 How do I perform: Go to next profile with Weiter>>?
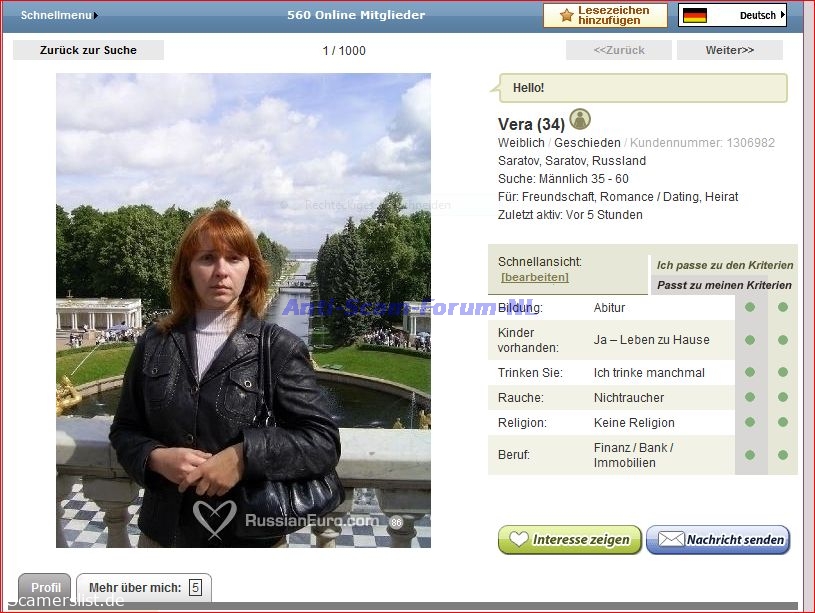coord(729,50)
